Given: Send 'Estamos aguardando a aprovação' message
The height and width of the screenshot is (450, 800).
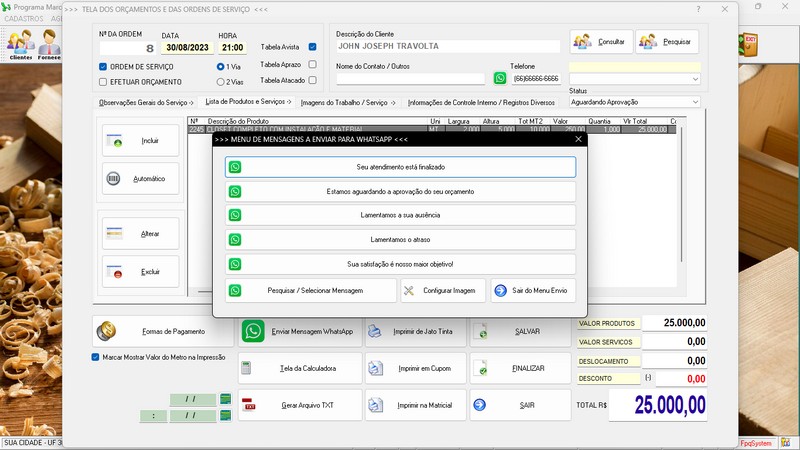Looking at the screenshot, I should coord(401,191).
